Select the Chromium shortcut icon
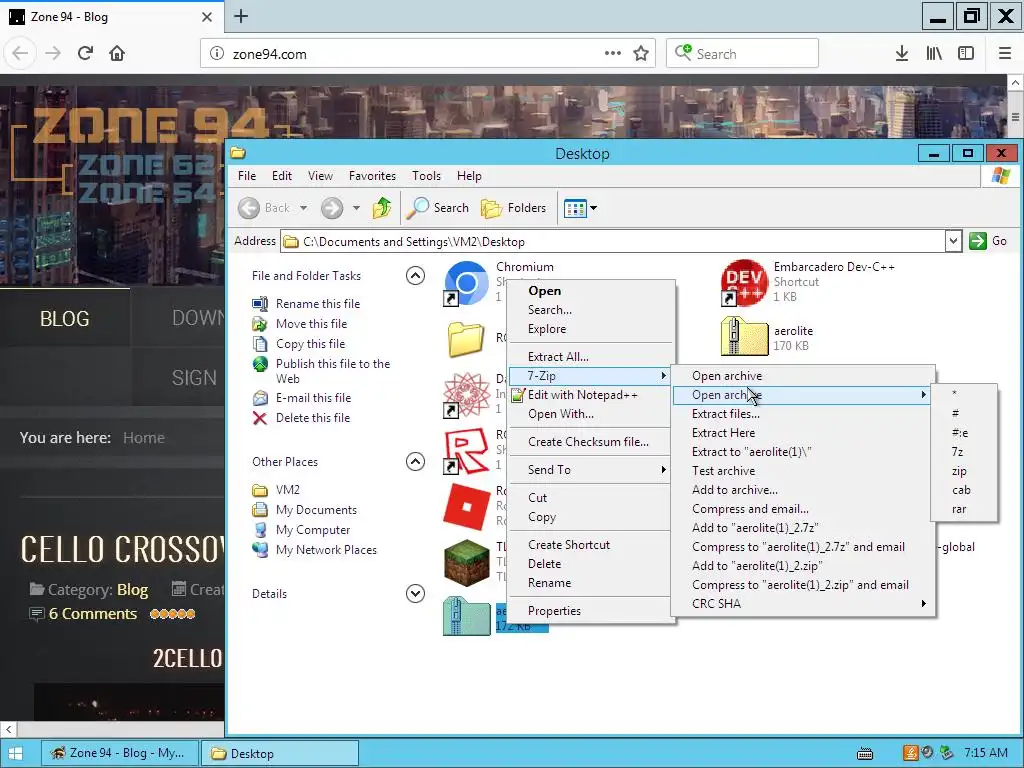This screenshot has width=1024, height=768. click(x=466, y=283)
